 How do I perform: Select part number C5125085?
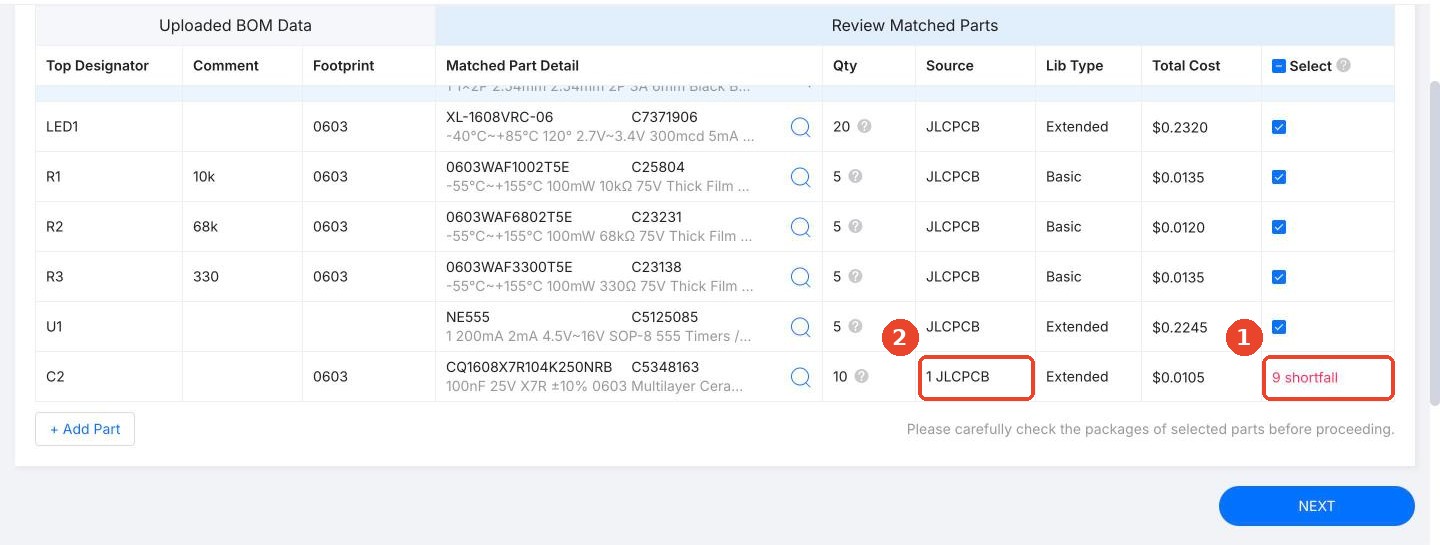(665, 317)
